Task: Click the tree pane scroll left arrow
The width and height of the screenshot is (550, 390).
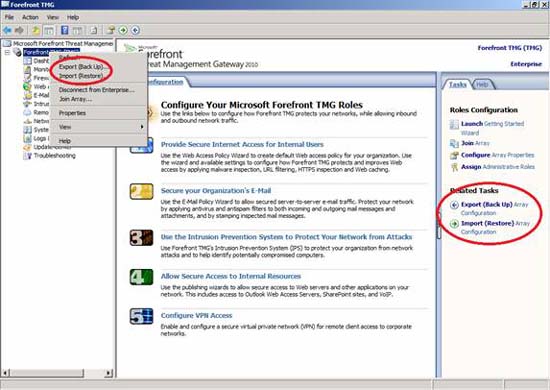Action: 5,373
